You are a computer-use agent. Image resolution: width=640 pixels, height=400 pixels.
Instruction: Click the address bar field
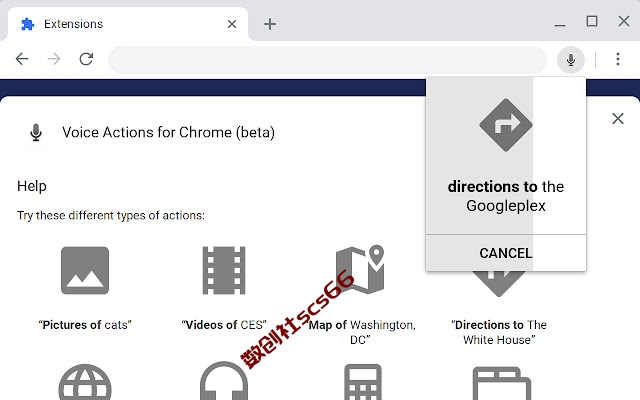(327, 60)
